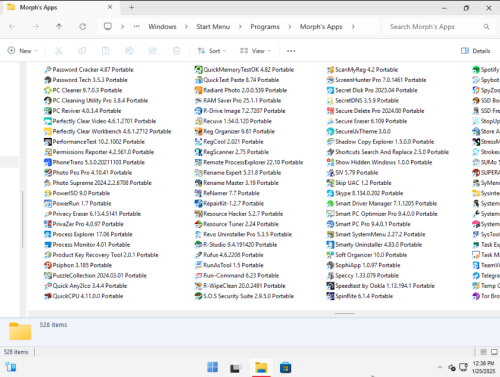
Task: Select S.O.S Security Suite 2.9.5.0 Portable
Action: tap(244, 296)
